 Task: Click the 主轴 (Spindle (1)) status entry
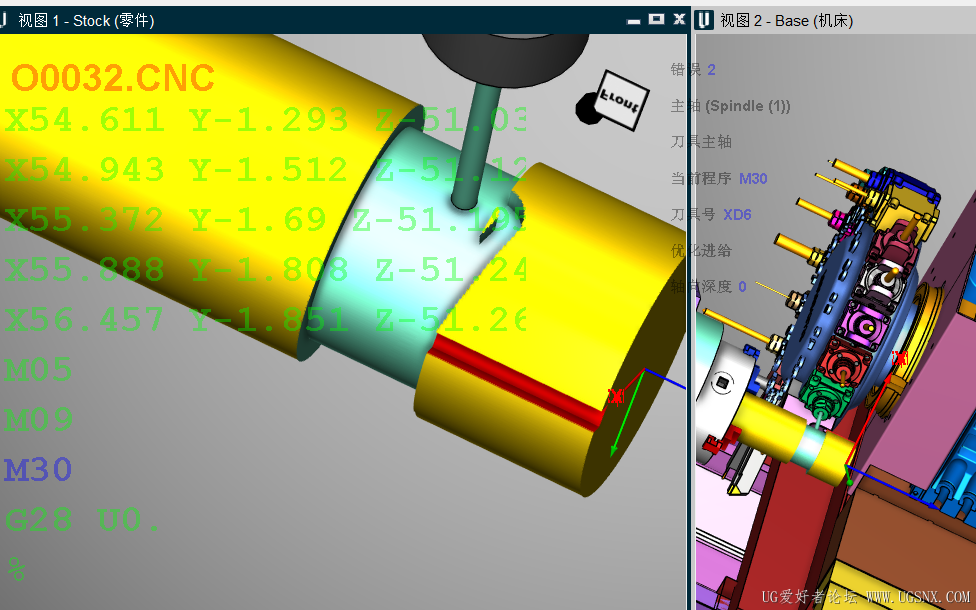tap(730, 106)
